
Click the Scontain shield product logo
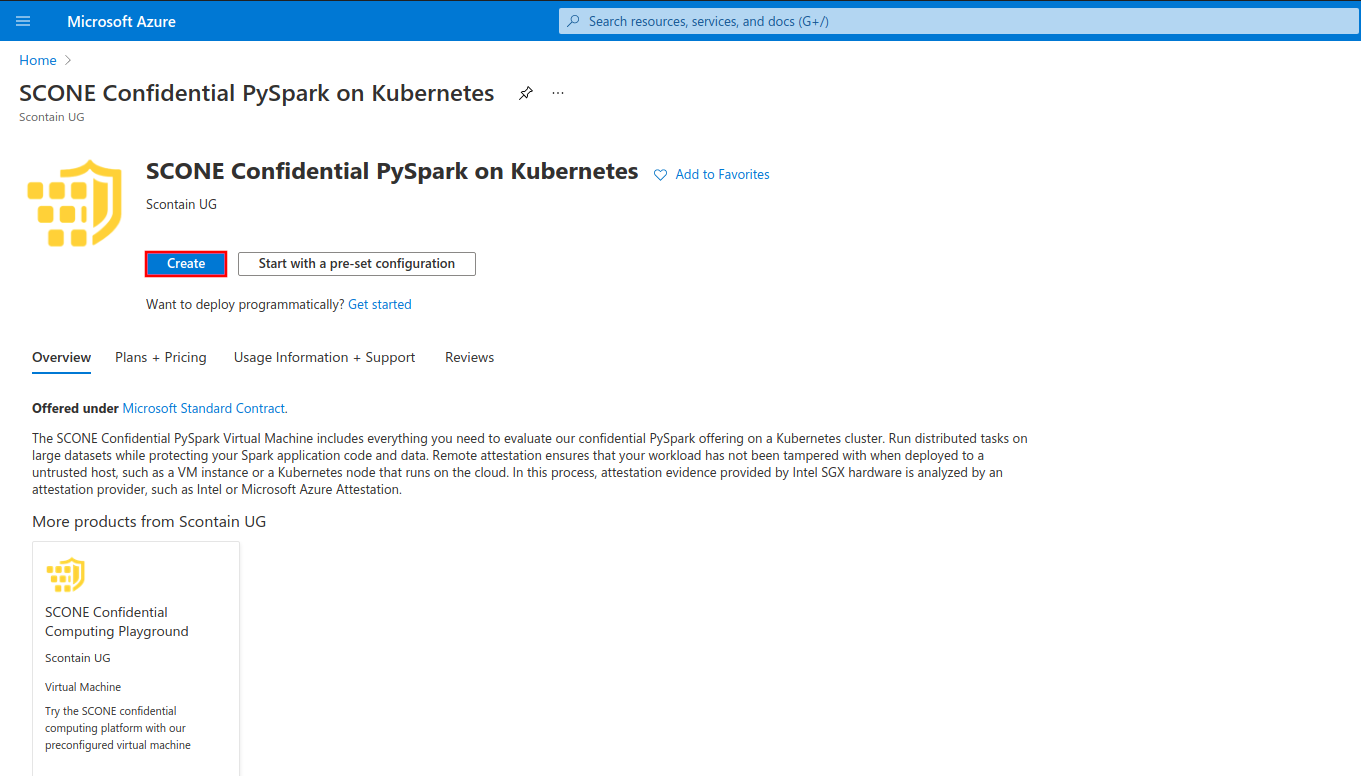tap(75, 203)
